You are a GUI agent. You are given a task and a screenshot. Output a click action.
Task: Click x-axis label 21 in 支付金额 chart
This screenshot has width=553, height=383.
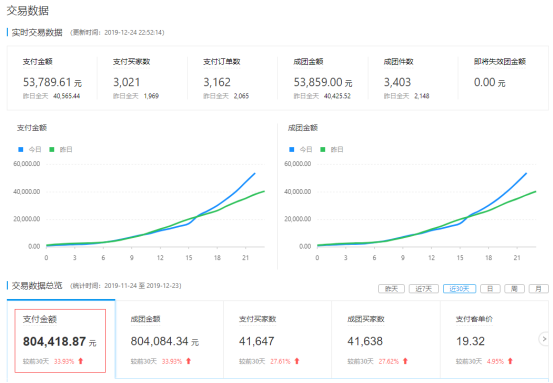[x=245, y=258]
